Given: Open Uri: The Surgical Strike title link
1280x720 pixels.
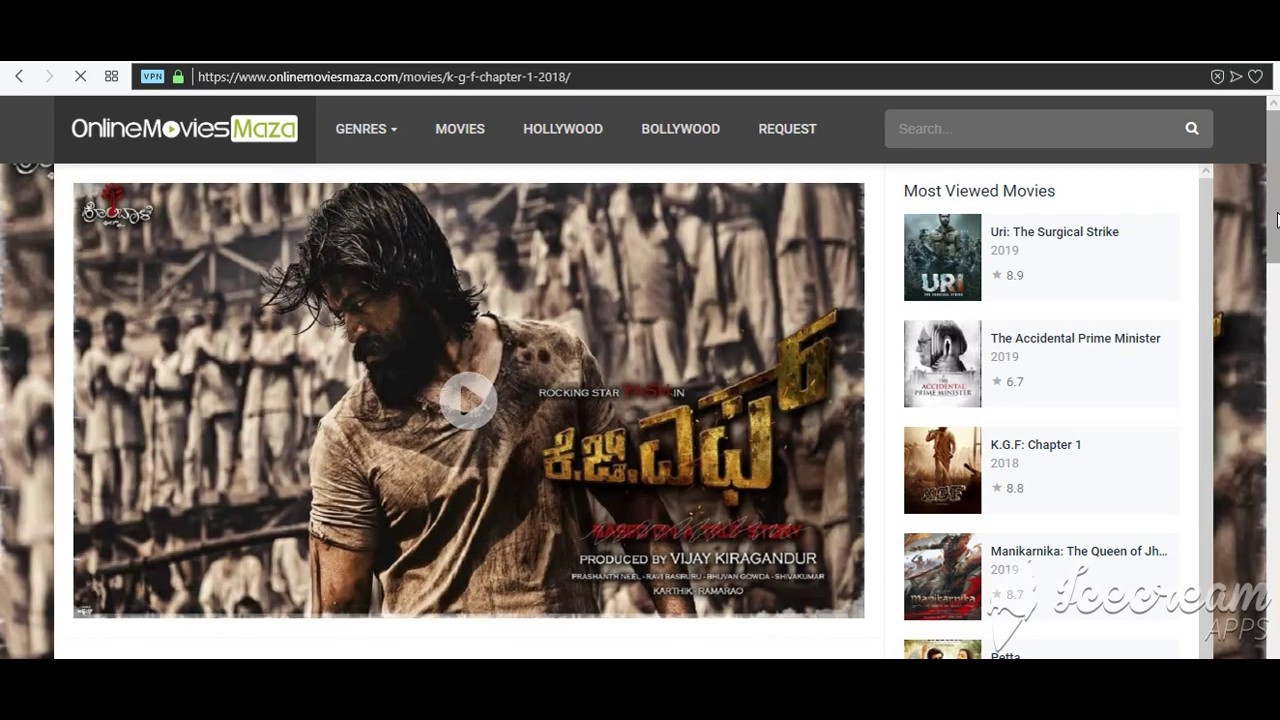Looking at the screenshot, I should pyautogui.click(x=1054, y=232).
